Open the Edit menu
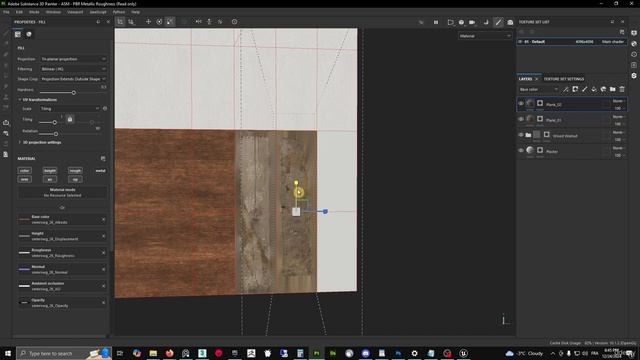This screenshot has width=640, height=360. point(19,12)
